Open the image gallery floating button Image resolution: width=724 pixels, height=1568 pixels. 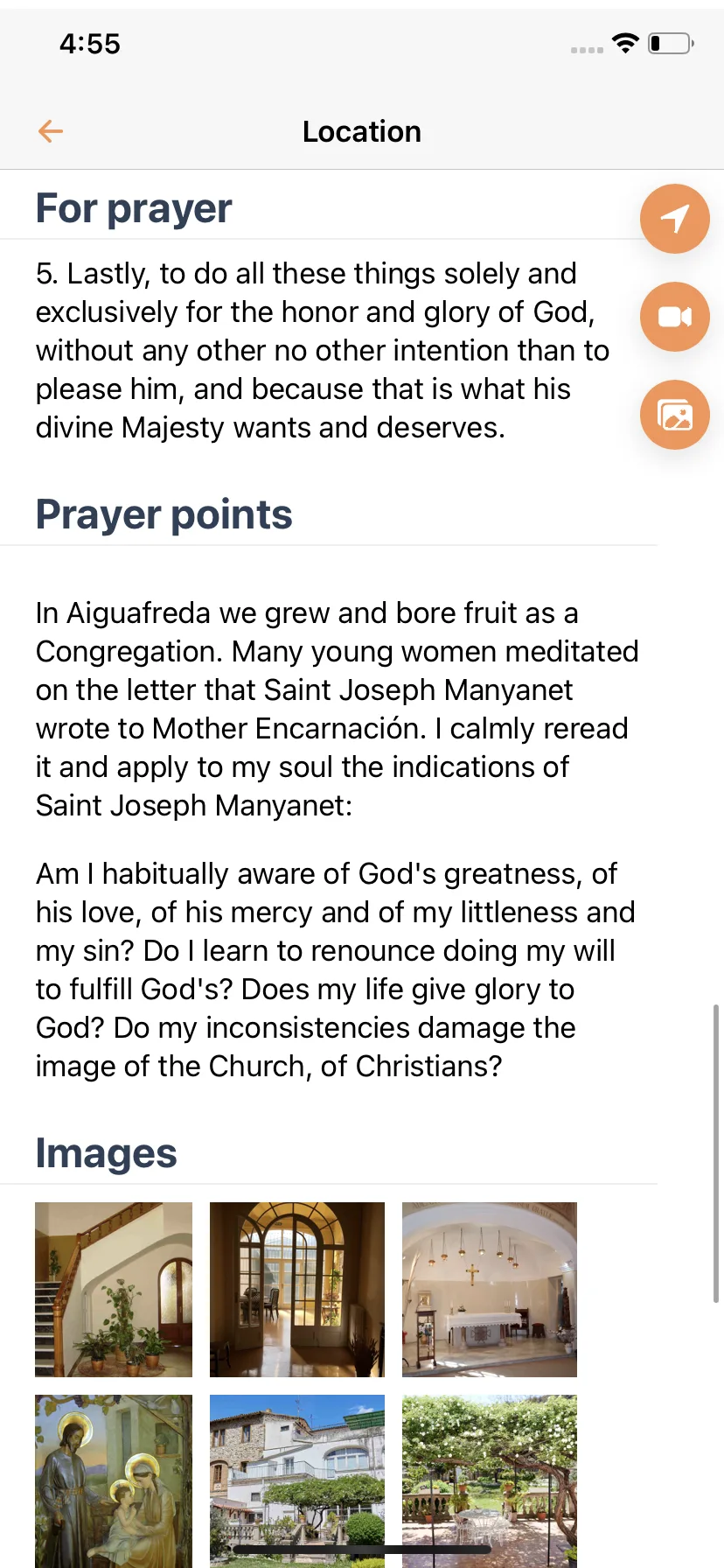coord(675,415)
